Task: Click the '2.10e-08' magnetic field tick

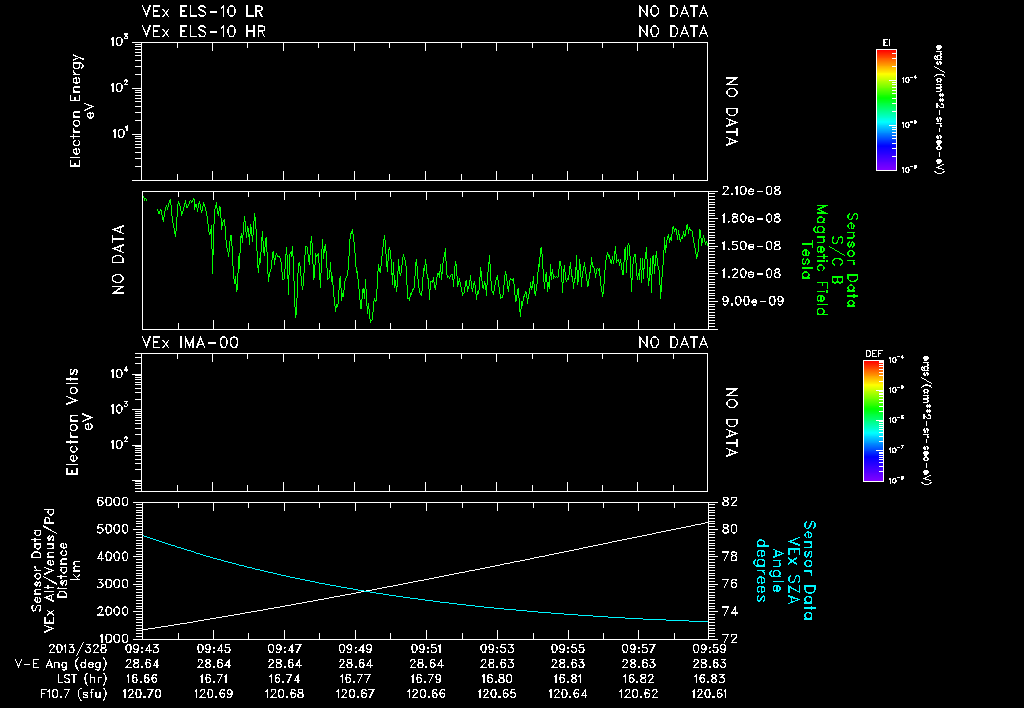Action: pos(751,191)
